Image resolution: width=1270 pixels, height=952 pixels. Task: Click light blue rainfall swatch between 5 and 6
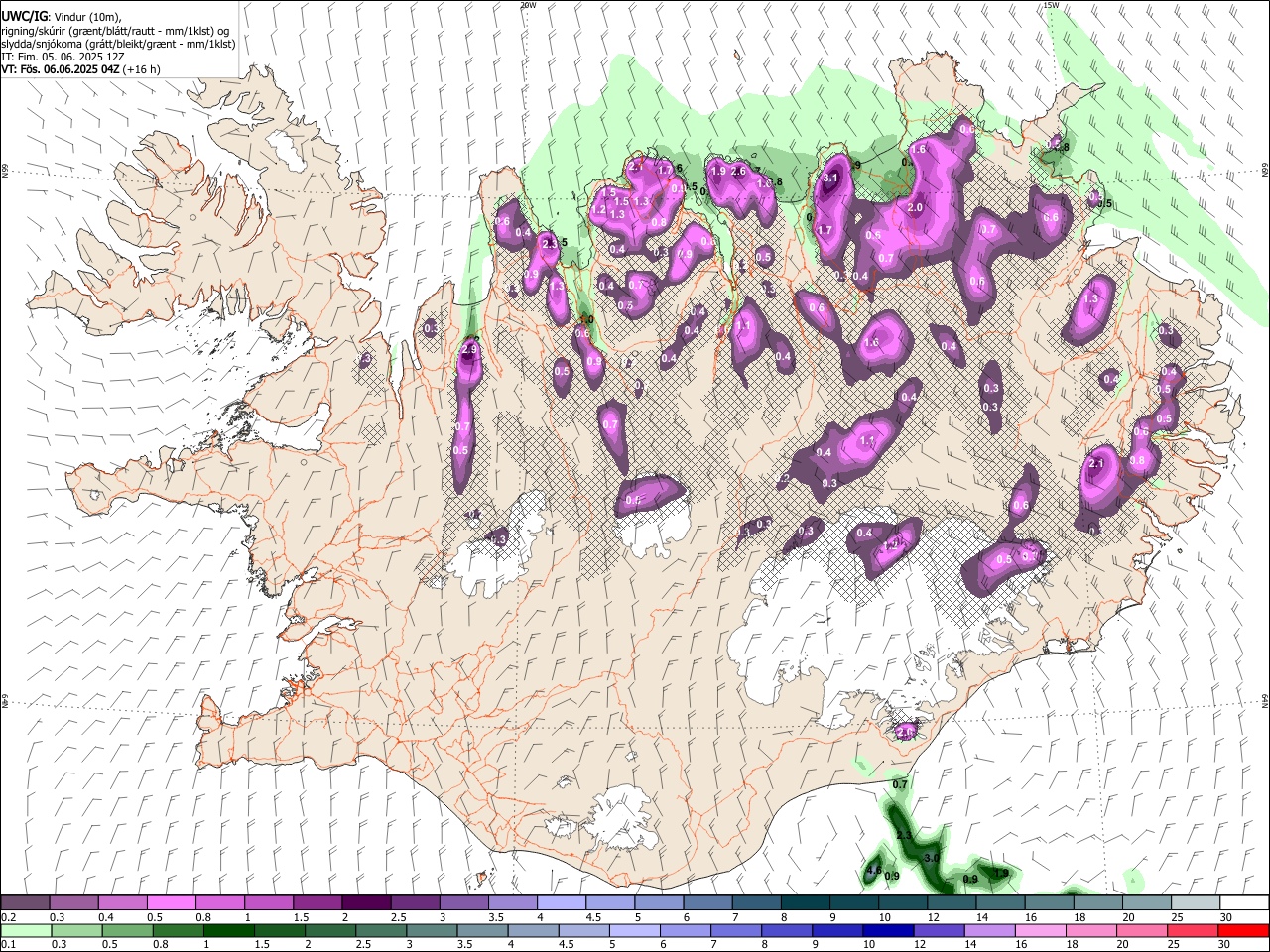click(634, 931)
